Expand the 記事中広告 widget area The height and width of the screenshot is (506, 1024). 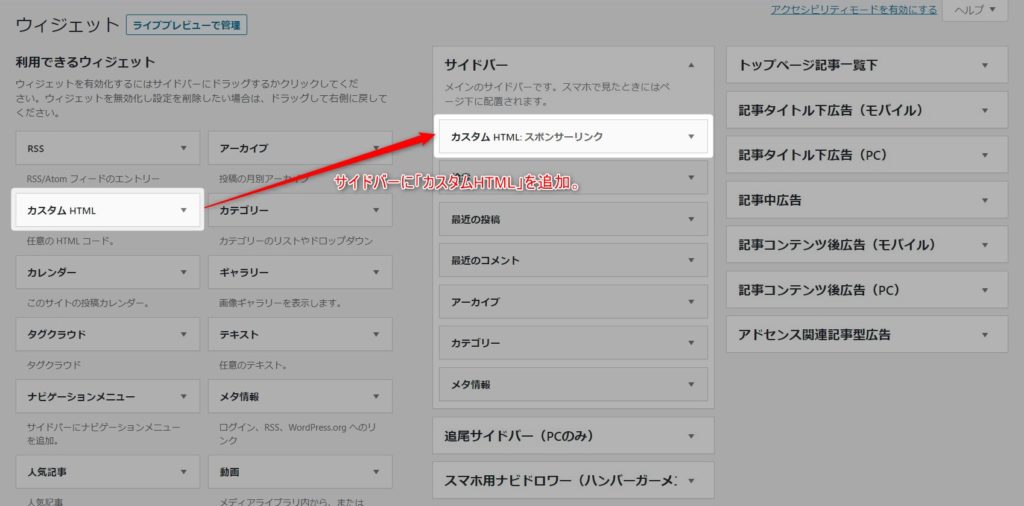985,200
